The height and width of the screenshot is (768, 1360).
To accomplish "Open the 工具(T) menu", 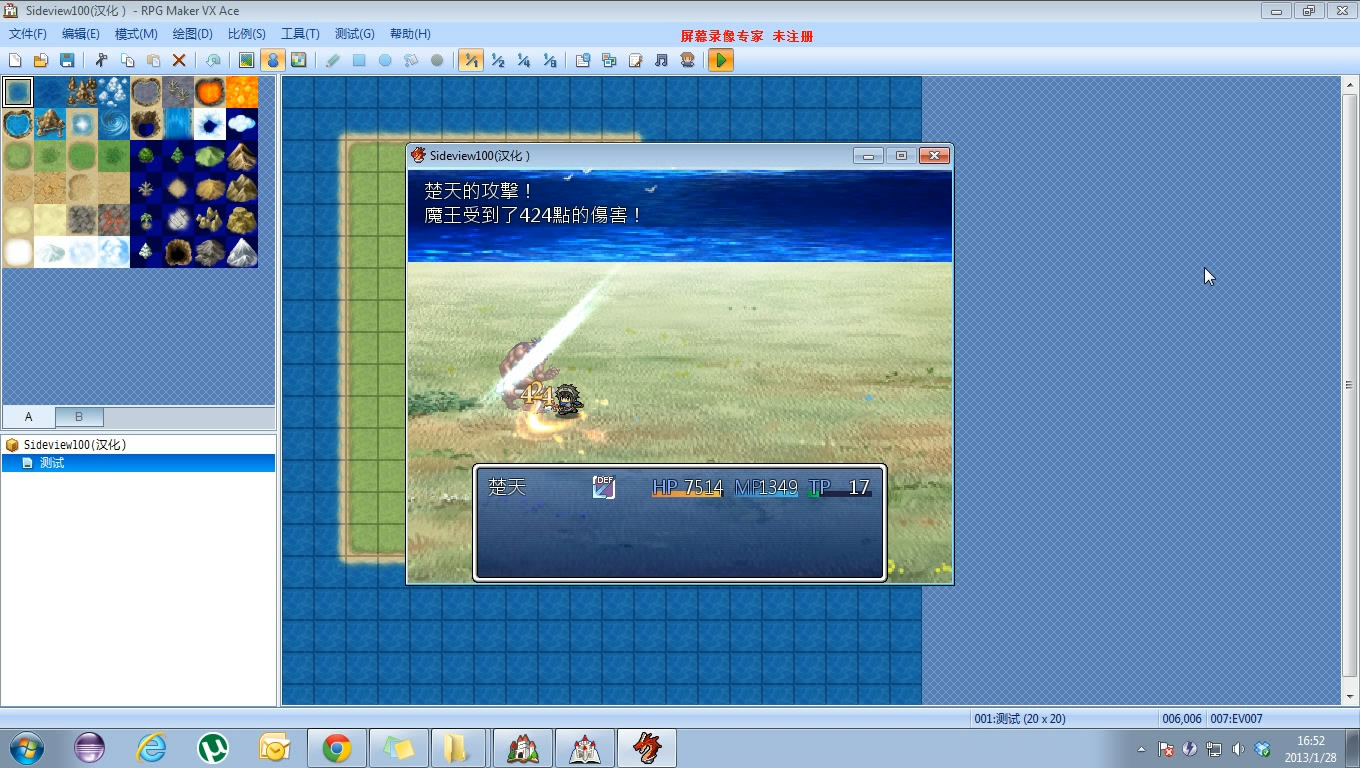I will coord(300,34).
